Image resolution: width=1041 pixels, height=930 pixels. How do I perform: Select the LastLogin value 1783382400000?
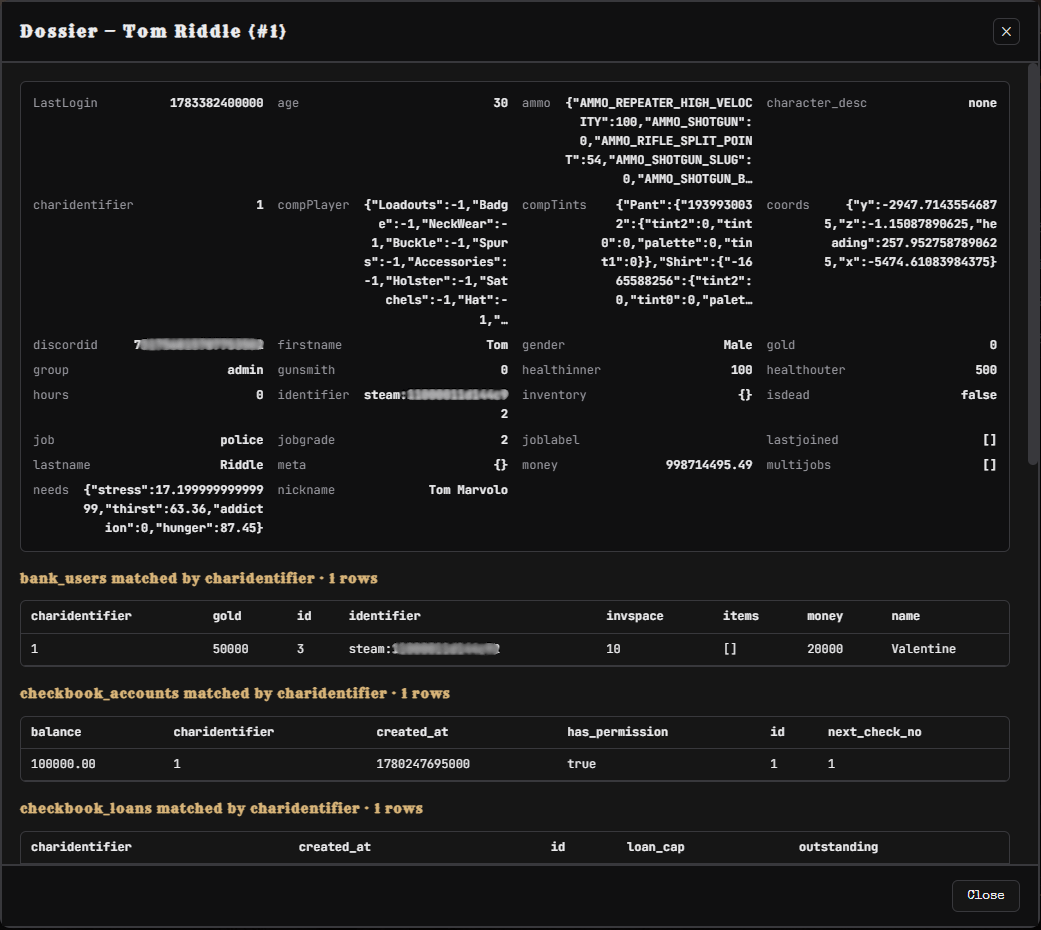pos(216,103)
